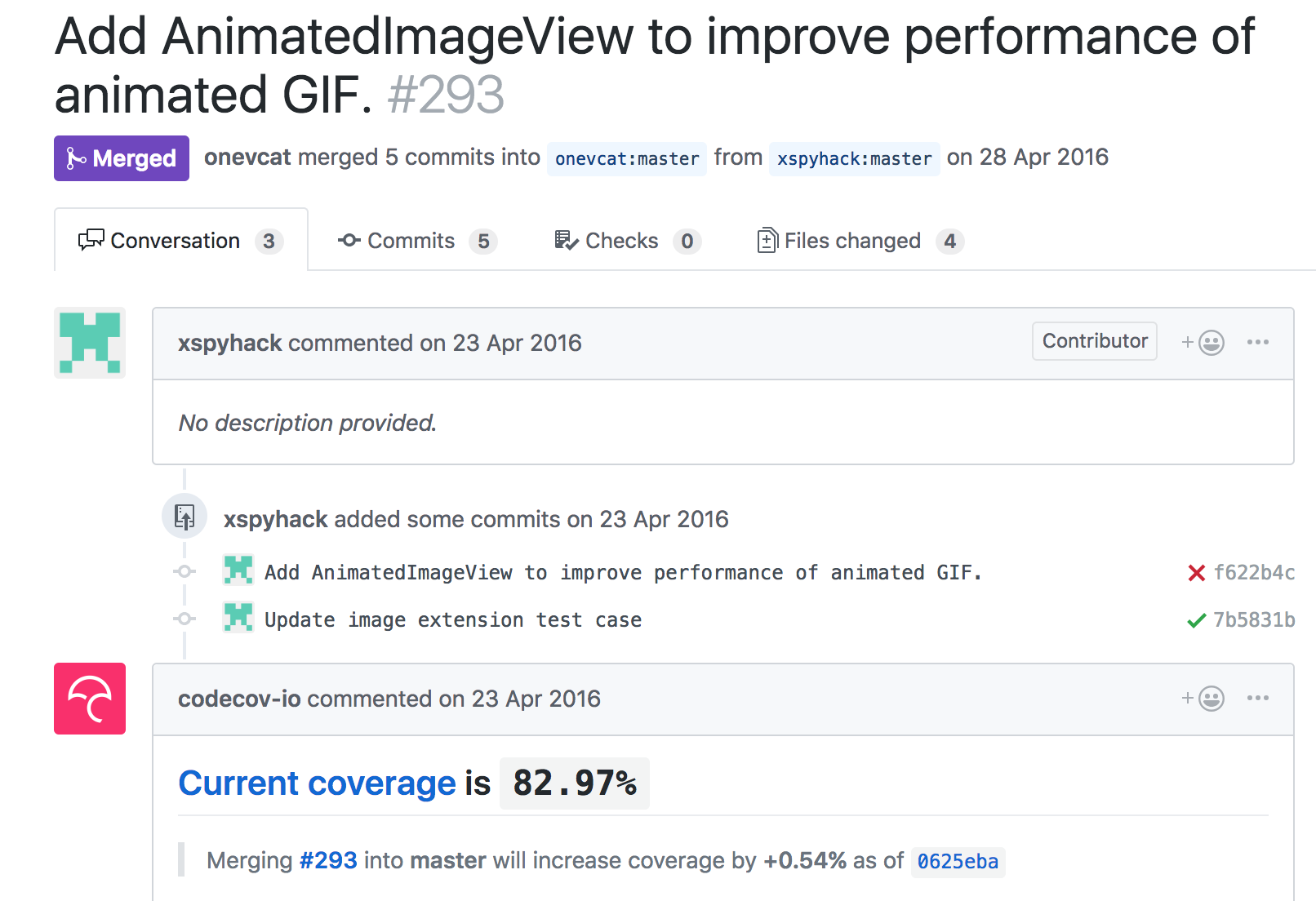Open more options on codecov-io comment

(x=1258, y=698)
